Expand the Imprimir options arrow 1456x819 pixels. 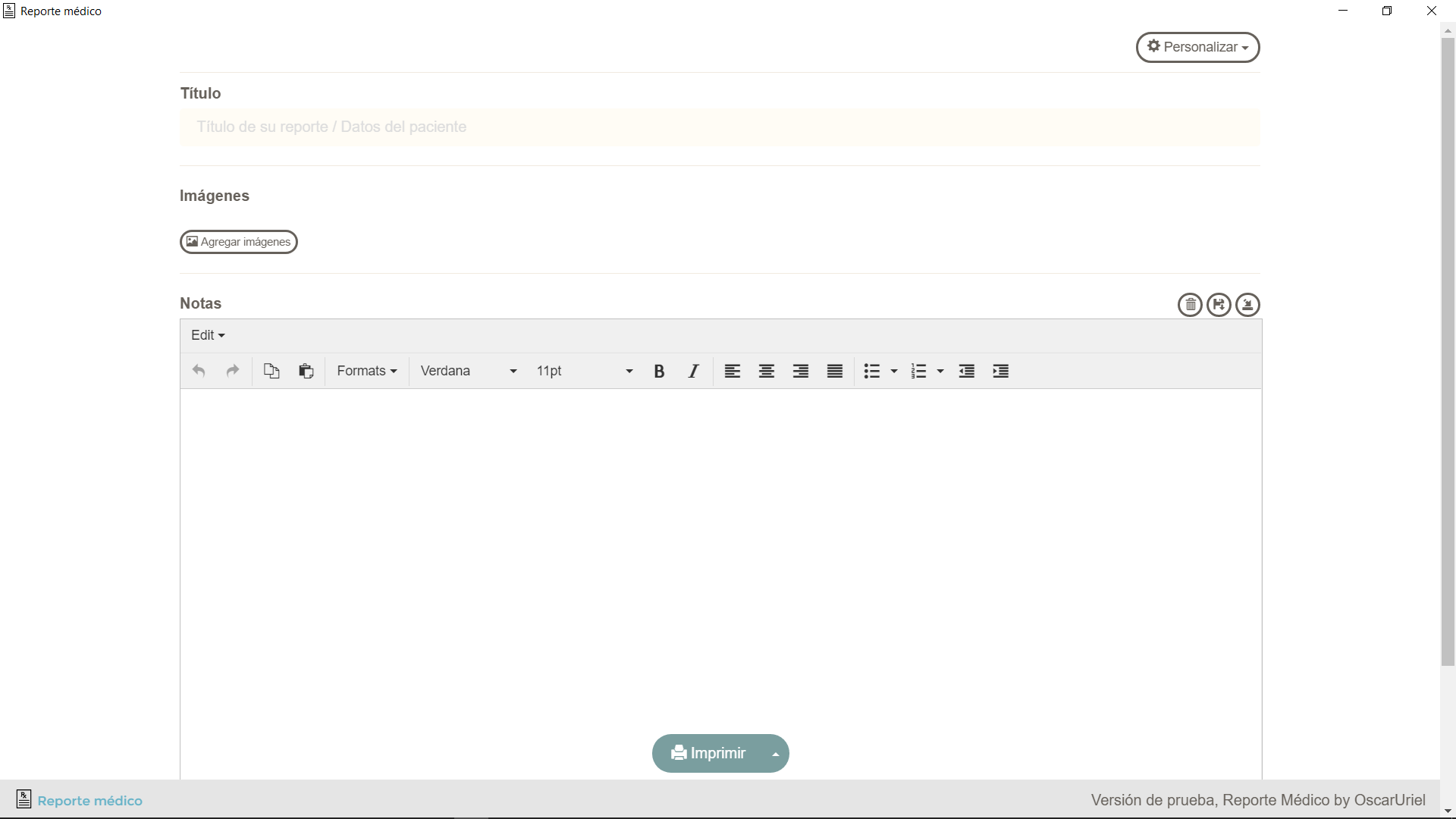[775, 754]
